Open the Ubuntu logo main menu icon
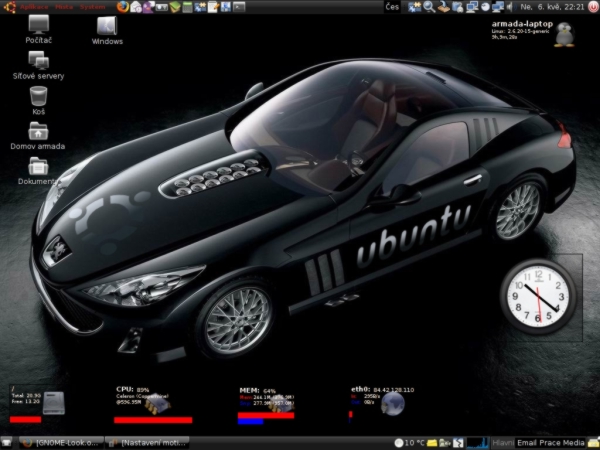Image resolution: width=600 pixels, height=450 pixels. pyautogui.click(x=9, y=7)
